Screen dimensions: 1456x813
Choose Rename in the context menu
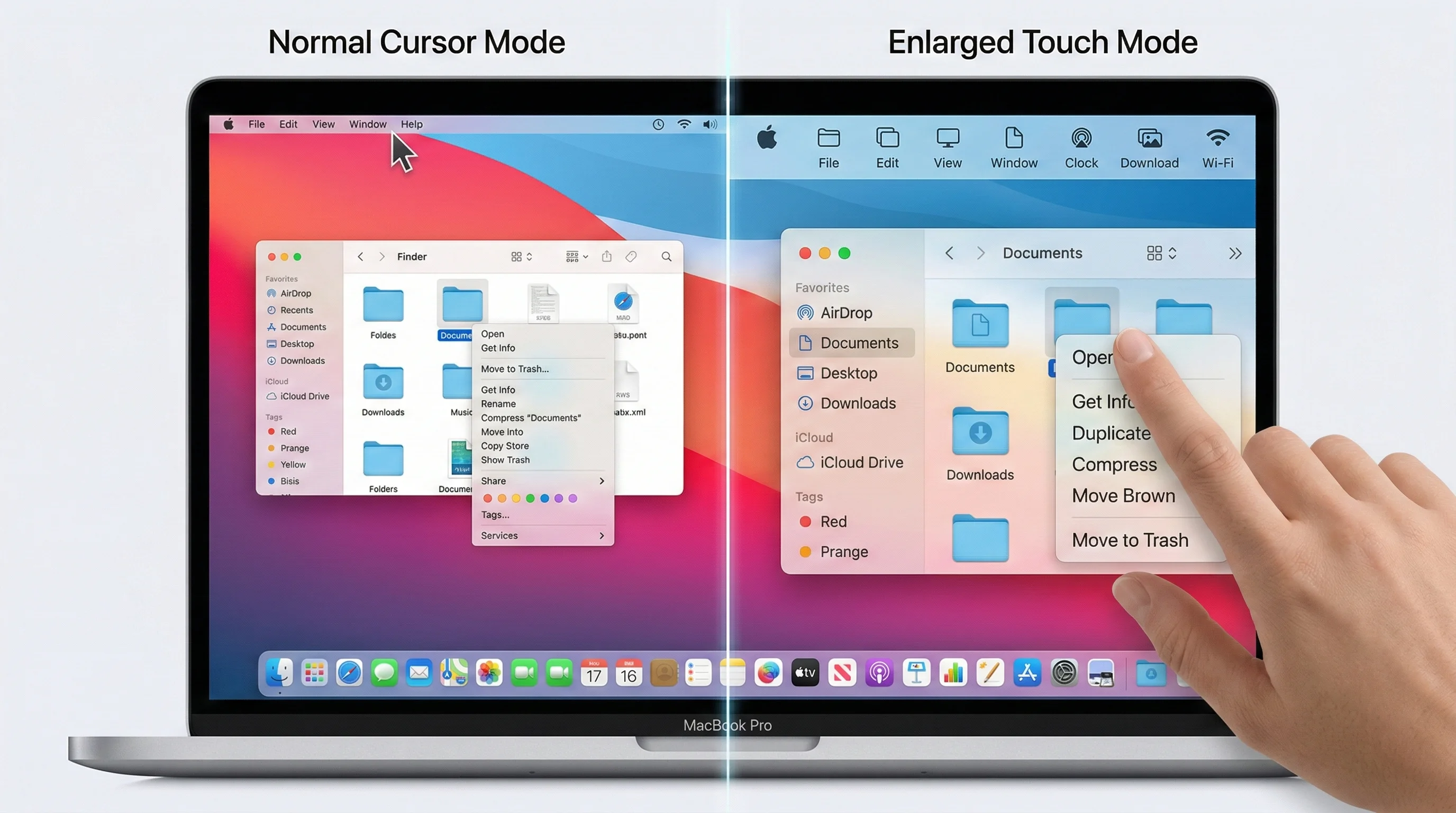[498, 404]
